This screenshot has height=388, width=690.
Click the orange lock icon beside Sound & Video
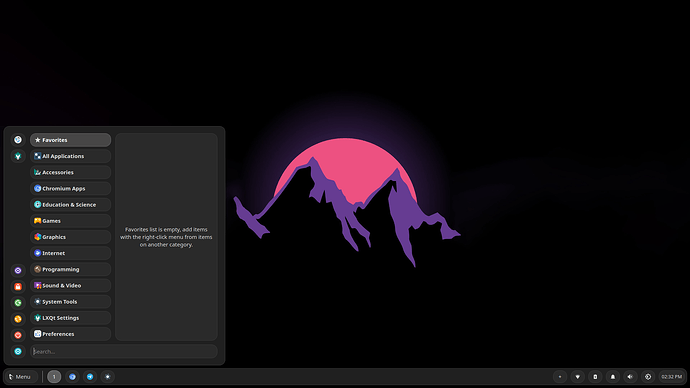(x=18, y=287)
